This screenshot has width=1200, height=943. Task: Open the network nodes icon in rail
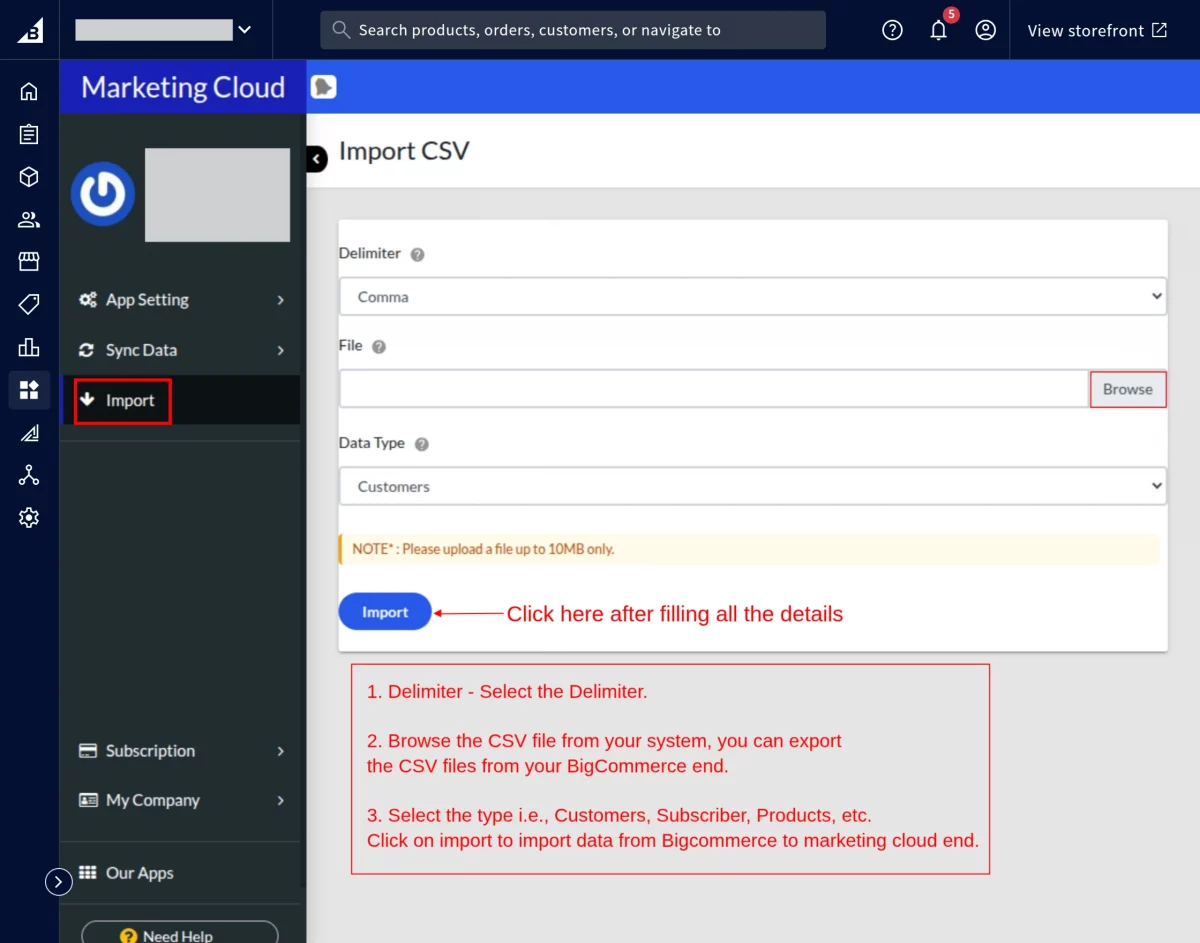point(29,475)
